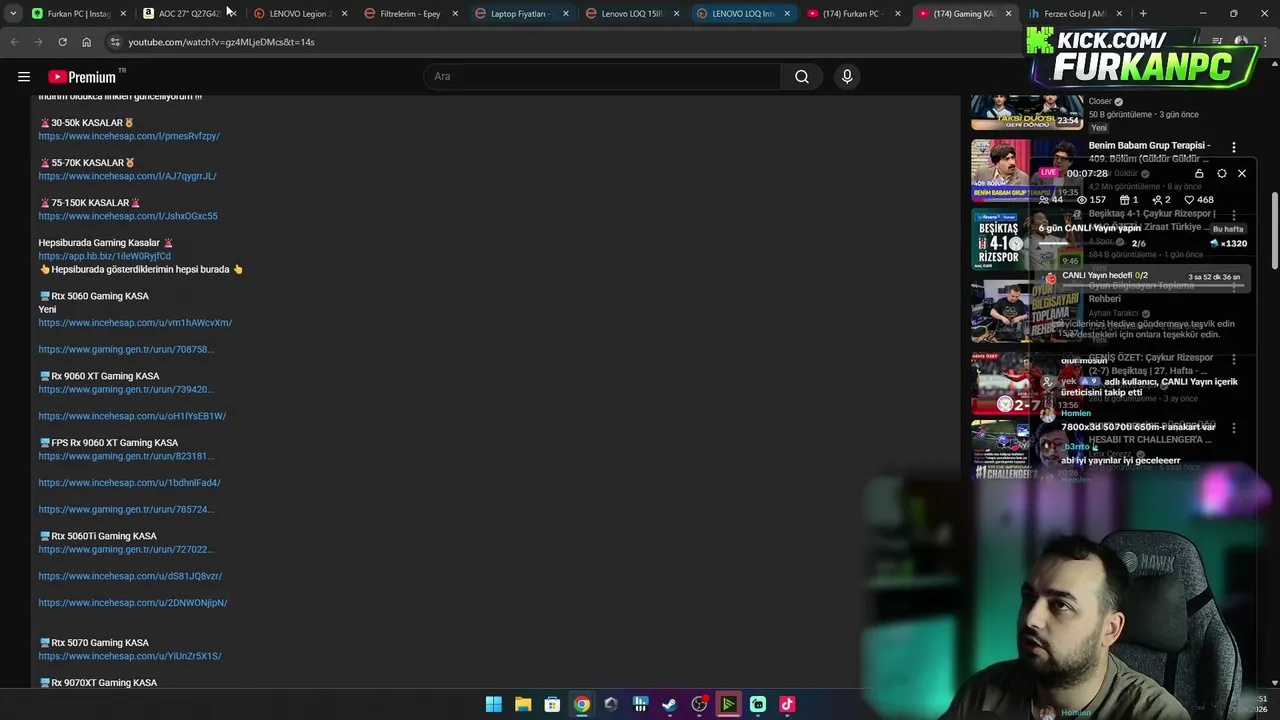View site information icon in address bar

[115, 42]
